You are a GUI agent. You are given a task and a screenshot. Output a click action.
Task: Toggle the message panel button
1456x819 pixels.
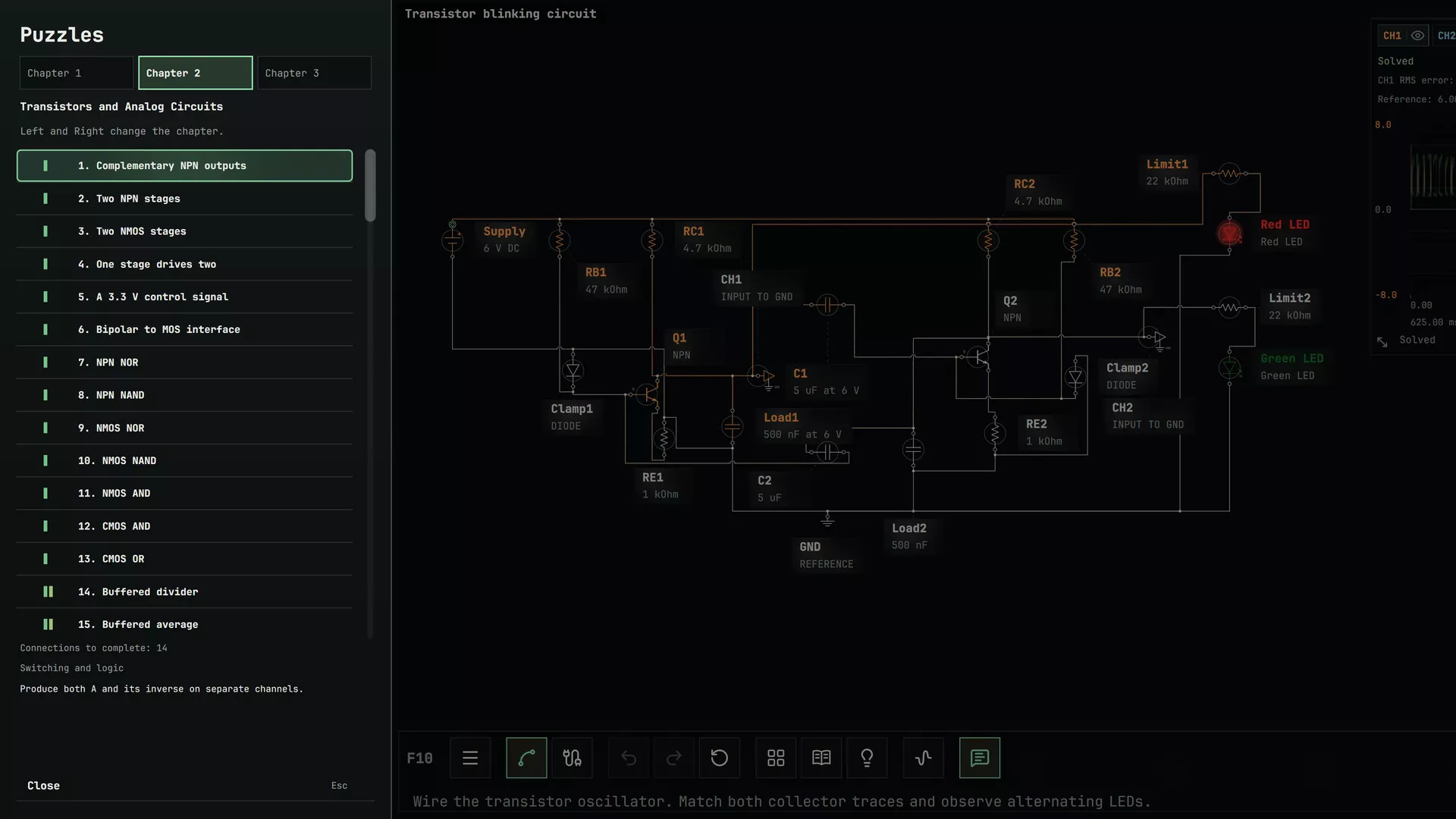coord(980,758)
